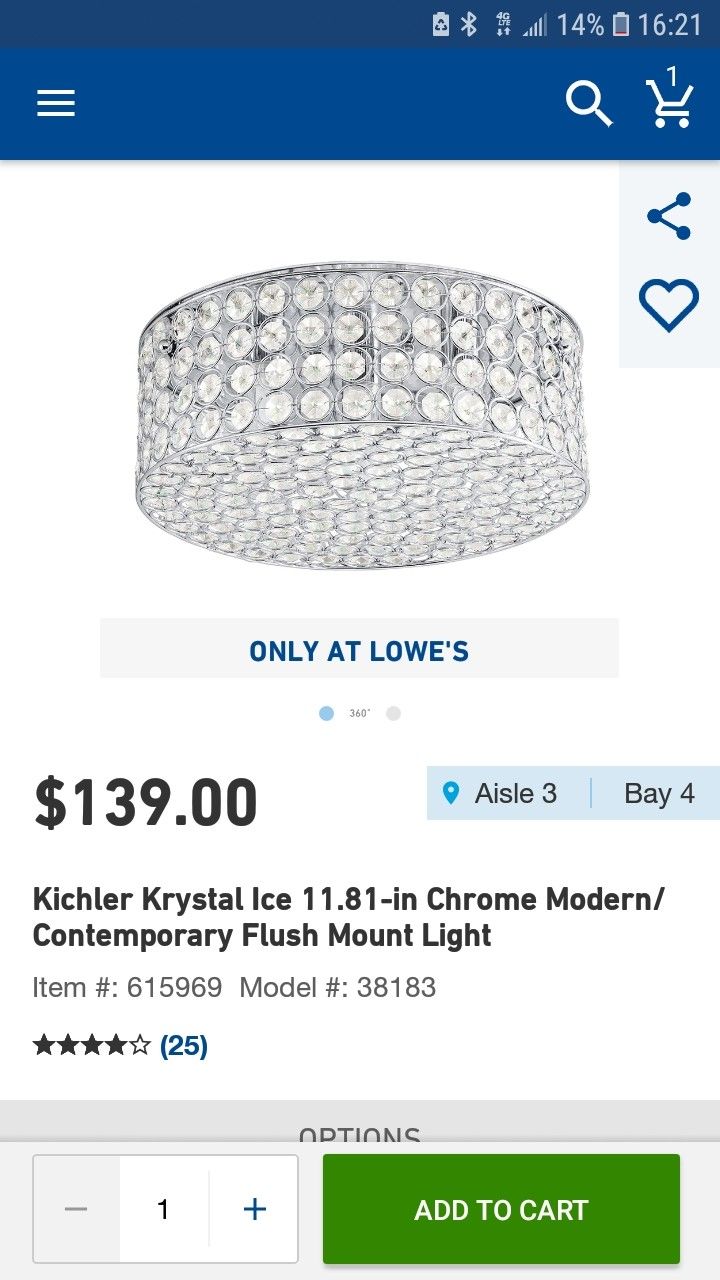Image resolution: width=720 pixels, height=1280 pixels.
Task: Select the ONLY AT LOWE'S badge
Action: click(x=359, y=650)
